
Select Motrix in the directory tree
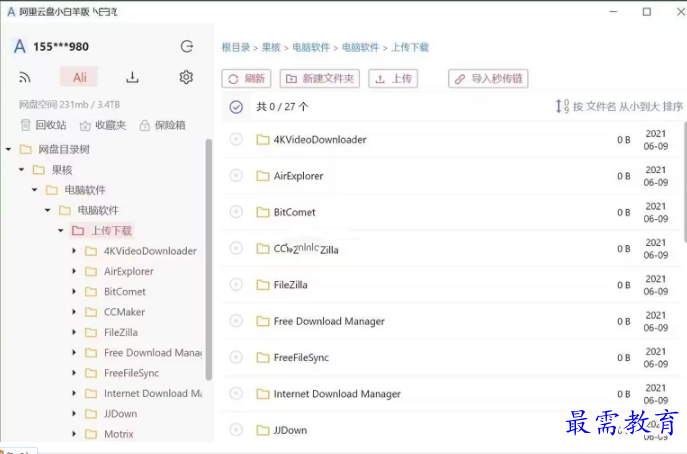coord(119,434)
